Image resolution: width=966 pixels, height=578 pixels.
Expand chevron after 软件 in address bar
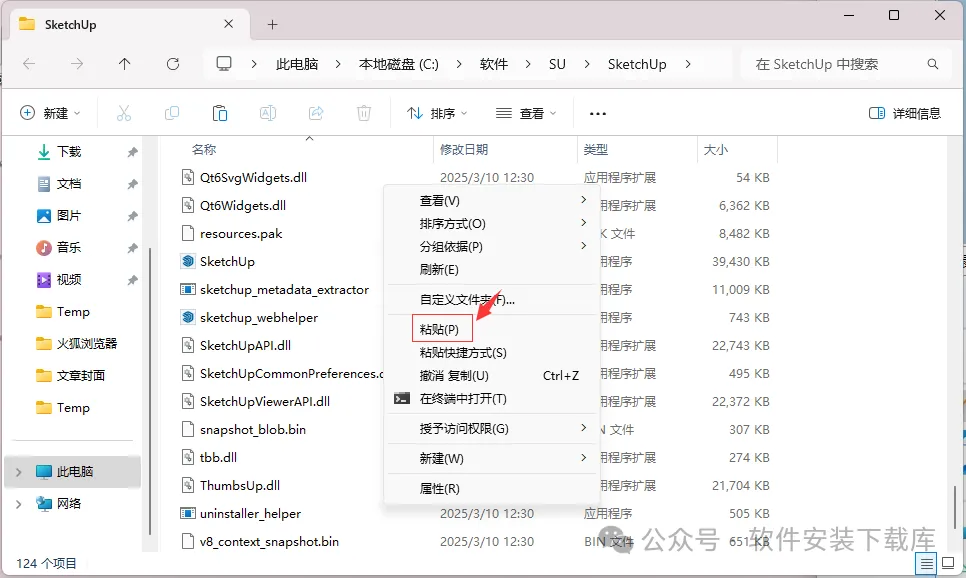[528, 64]
